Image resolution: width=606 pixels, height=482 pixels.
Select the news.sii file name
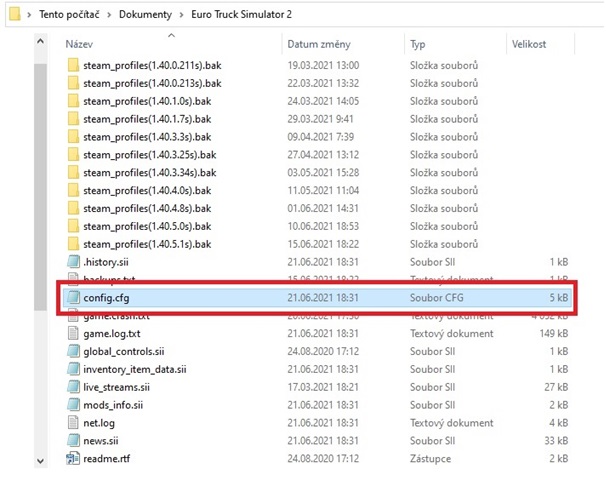[101, 441]
